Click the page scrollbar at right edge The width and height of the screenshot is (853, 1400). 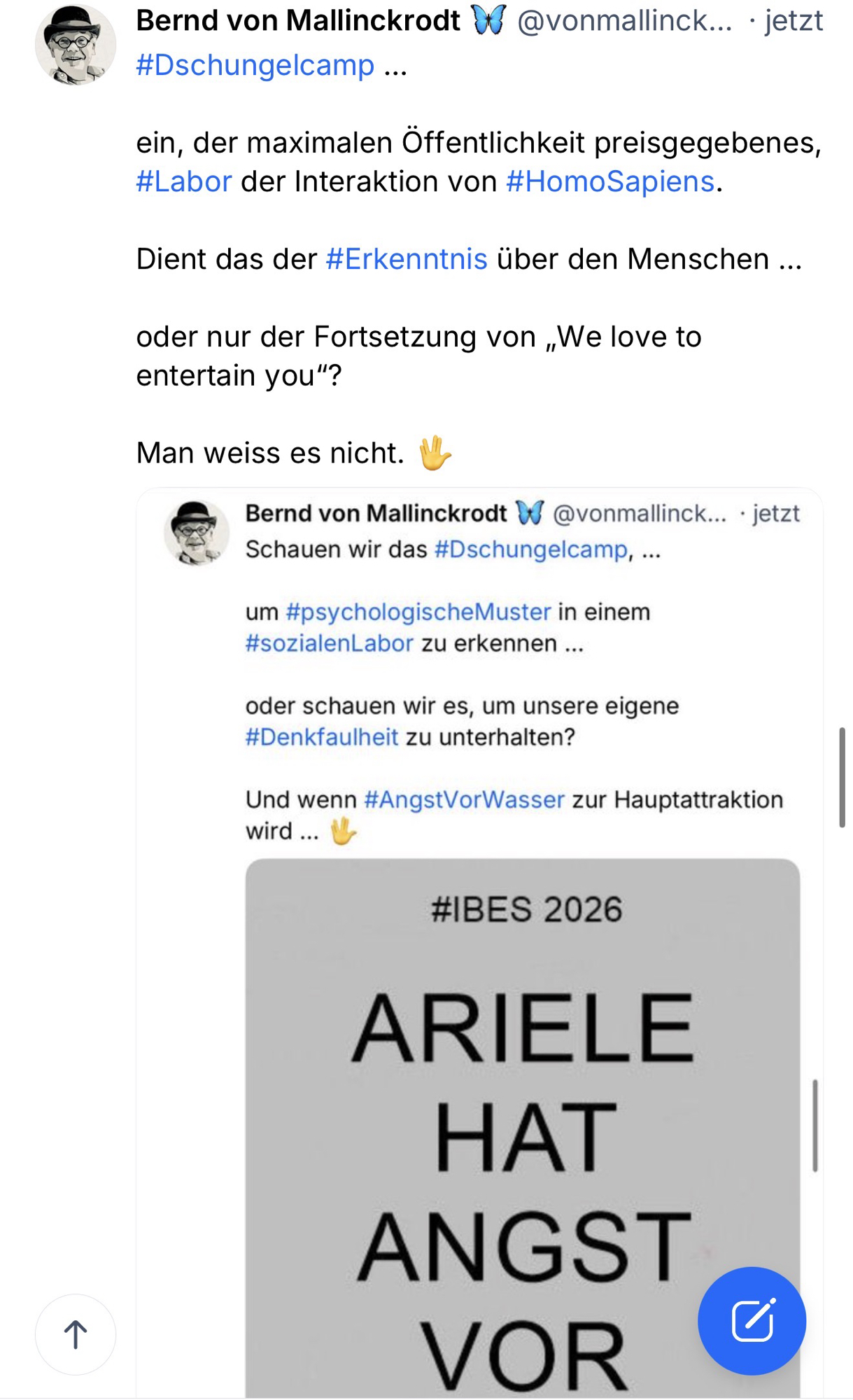click(x=842, y=777)
